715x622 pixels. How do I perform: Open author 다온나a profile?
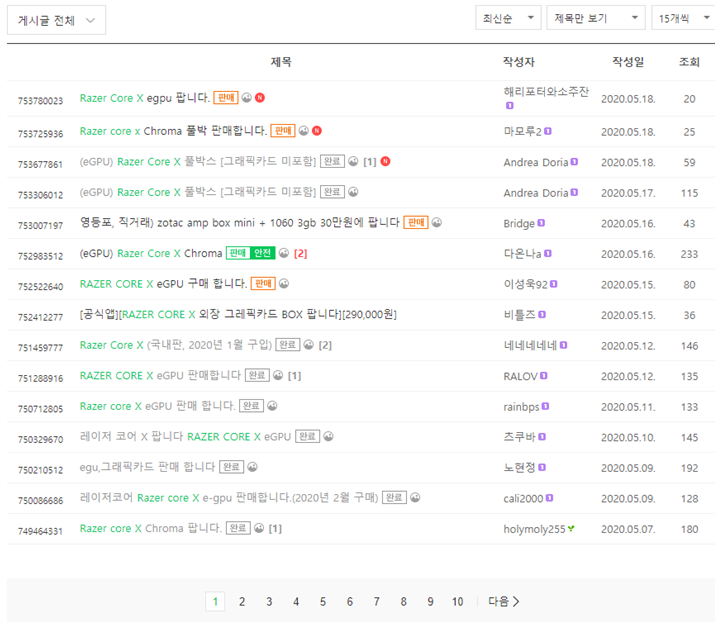click(x=522, y=254)
